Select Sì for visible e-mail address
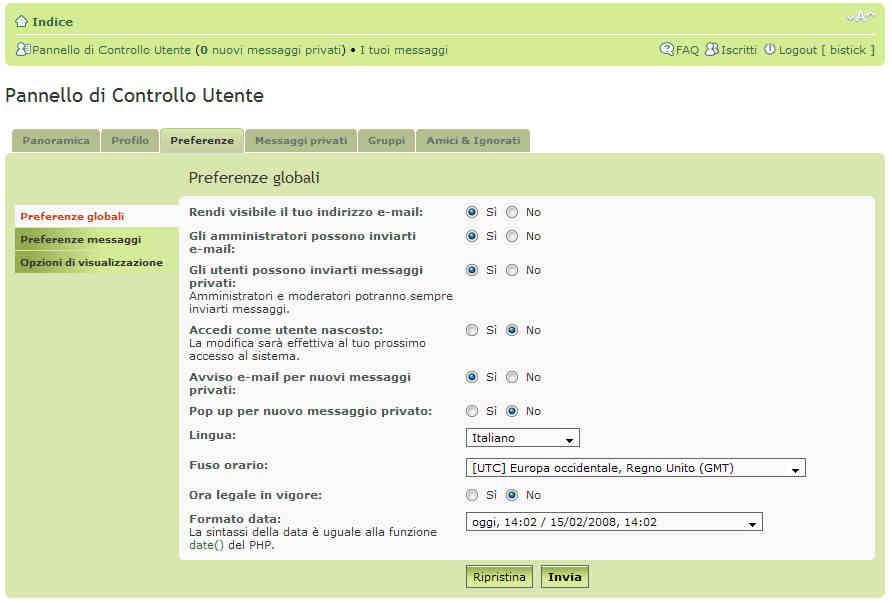The height and width of the screenshot is (603, 892). pos(472,212)
